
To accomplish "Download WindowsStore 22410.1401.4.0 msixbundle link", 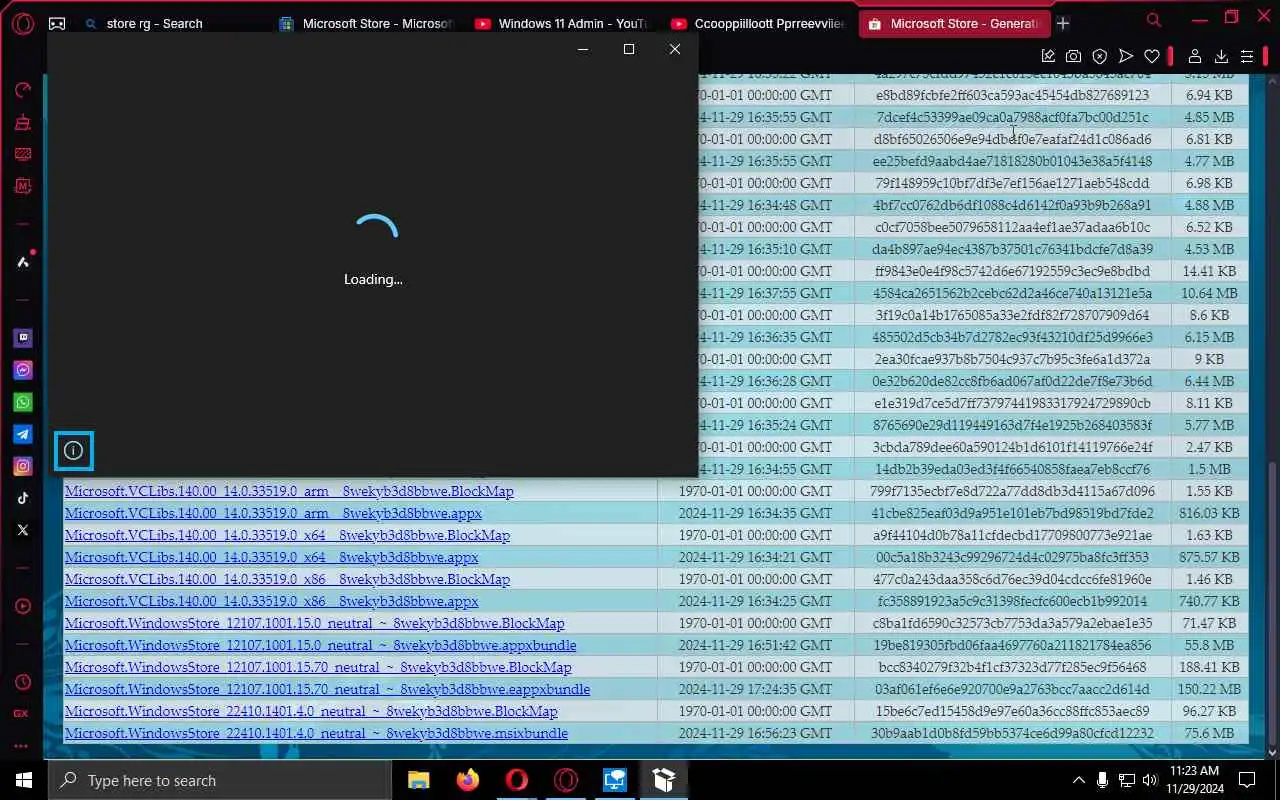I will coord(316,733).
